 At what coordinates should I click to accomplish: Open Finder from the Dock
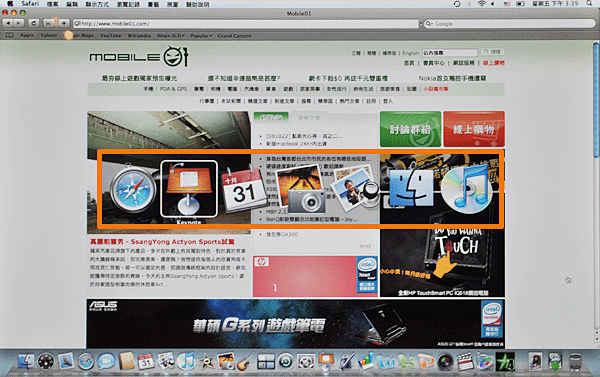tap(26, 361)
